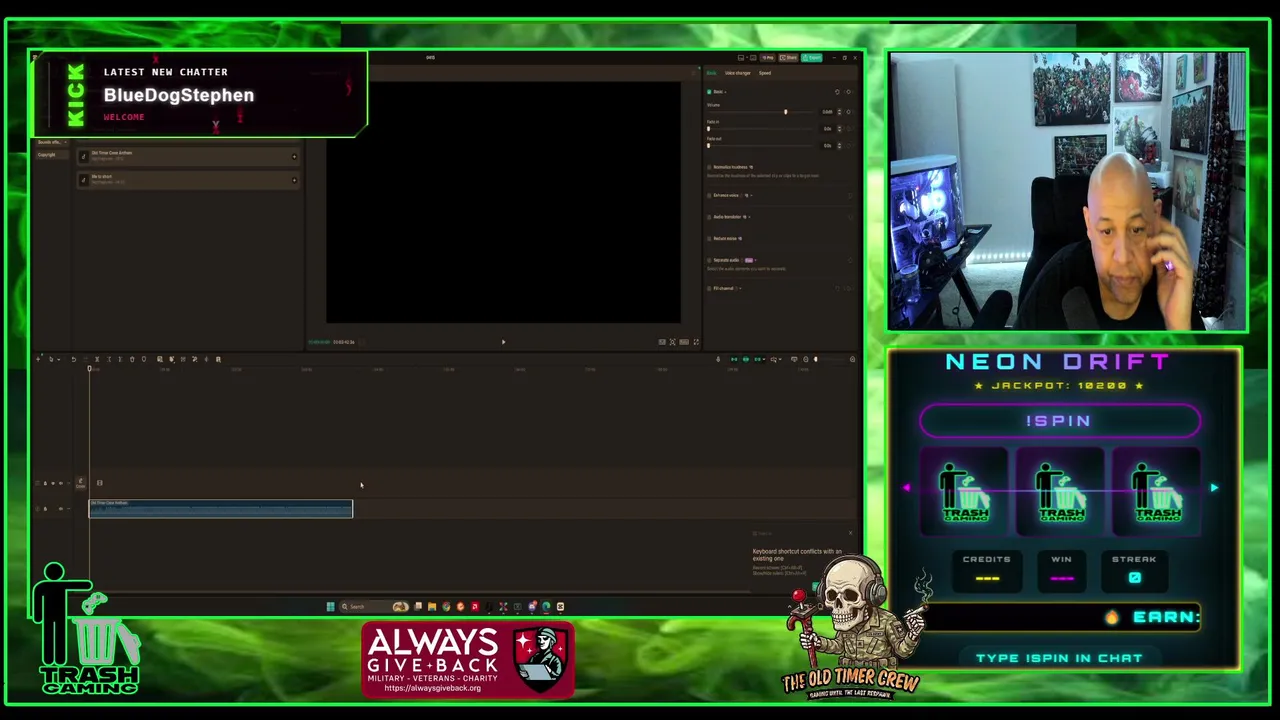Mute the audio track
1280x720 pixels.
(x=60, y=509)
